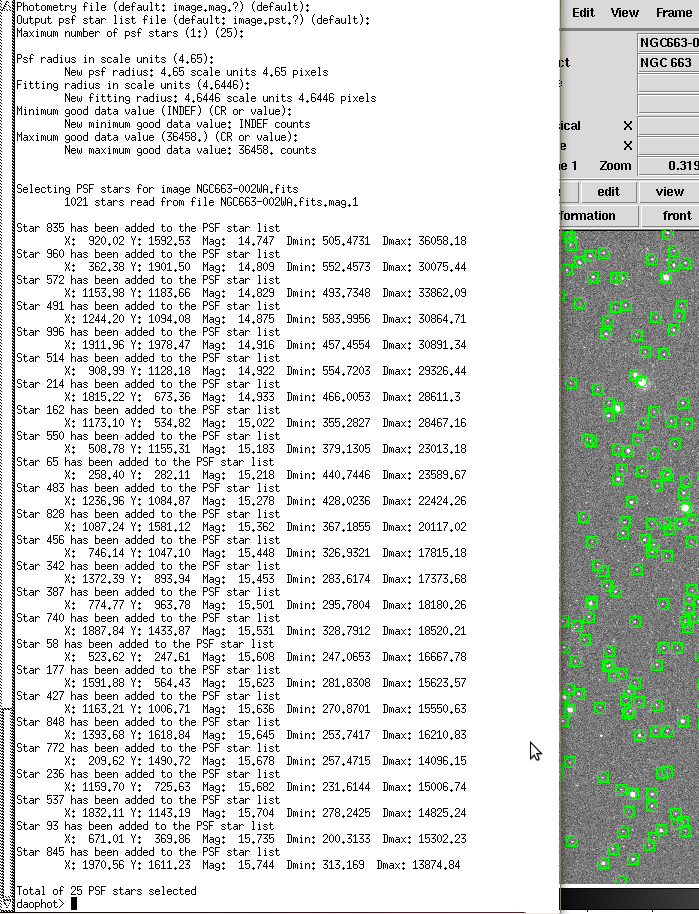Click the Zoom value field showing 0.319
The image size is (699, 914).
pyautogui.click(x=668, y=166)
